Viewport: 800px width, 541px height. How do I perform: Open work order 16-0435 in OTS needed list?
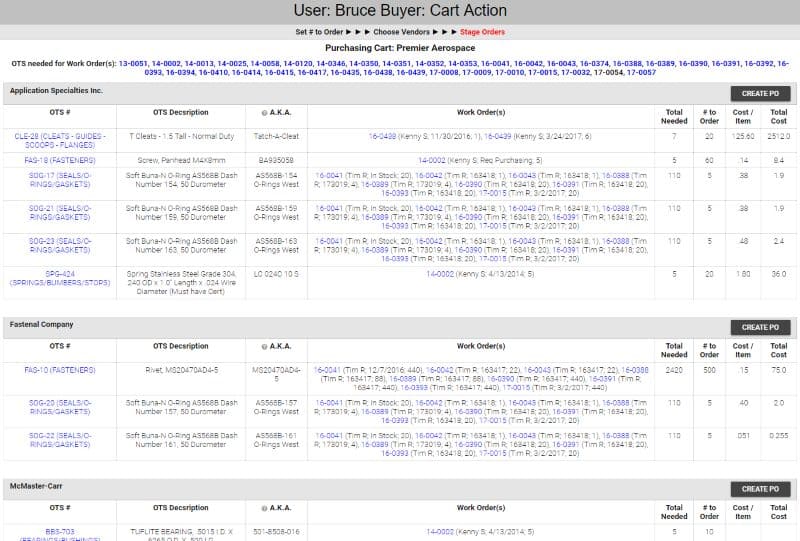(345, 72)
